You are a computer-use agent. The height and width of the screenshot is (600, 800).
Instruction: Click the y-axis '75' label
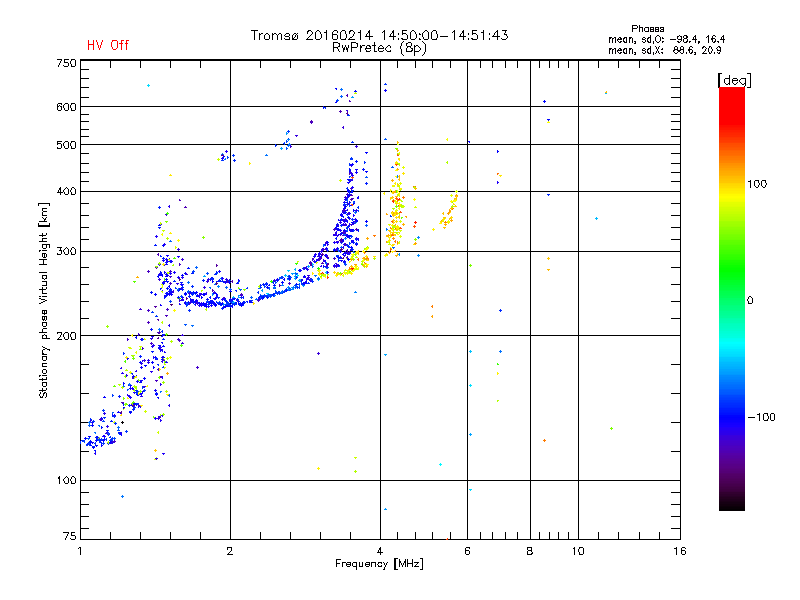point(70,536)
